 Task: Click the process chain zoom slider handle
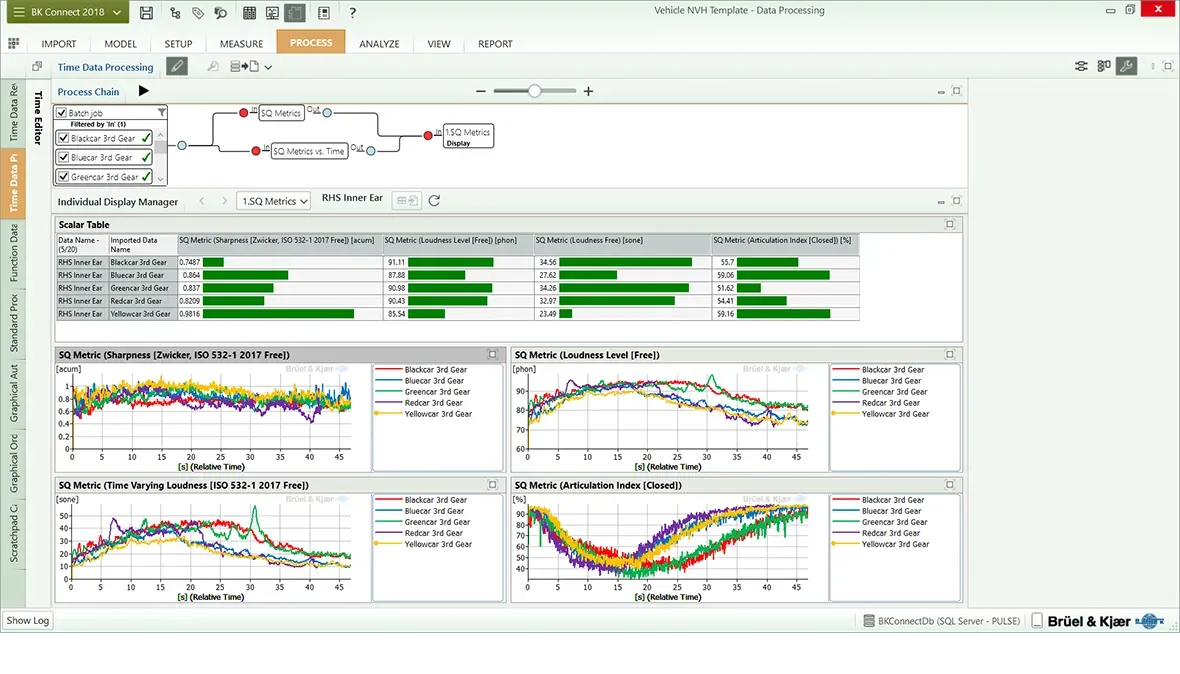535,91
